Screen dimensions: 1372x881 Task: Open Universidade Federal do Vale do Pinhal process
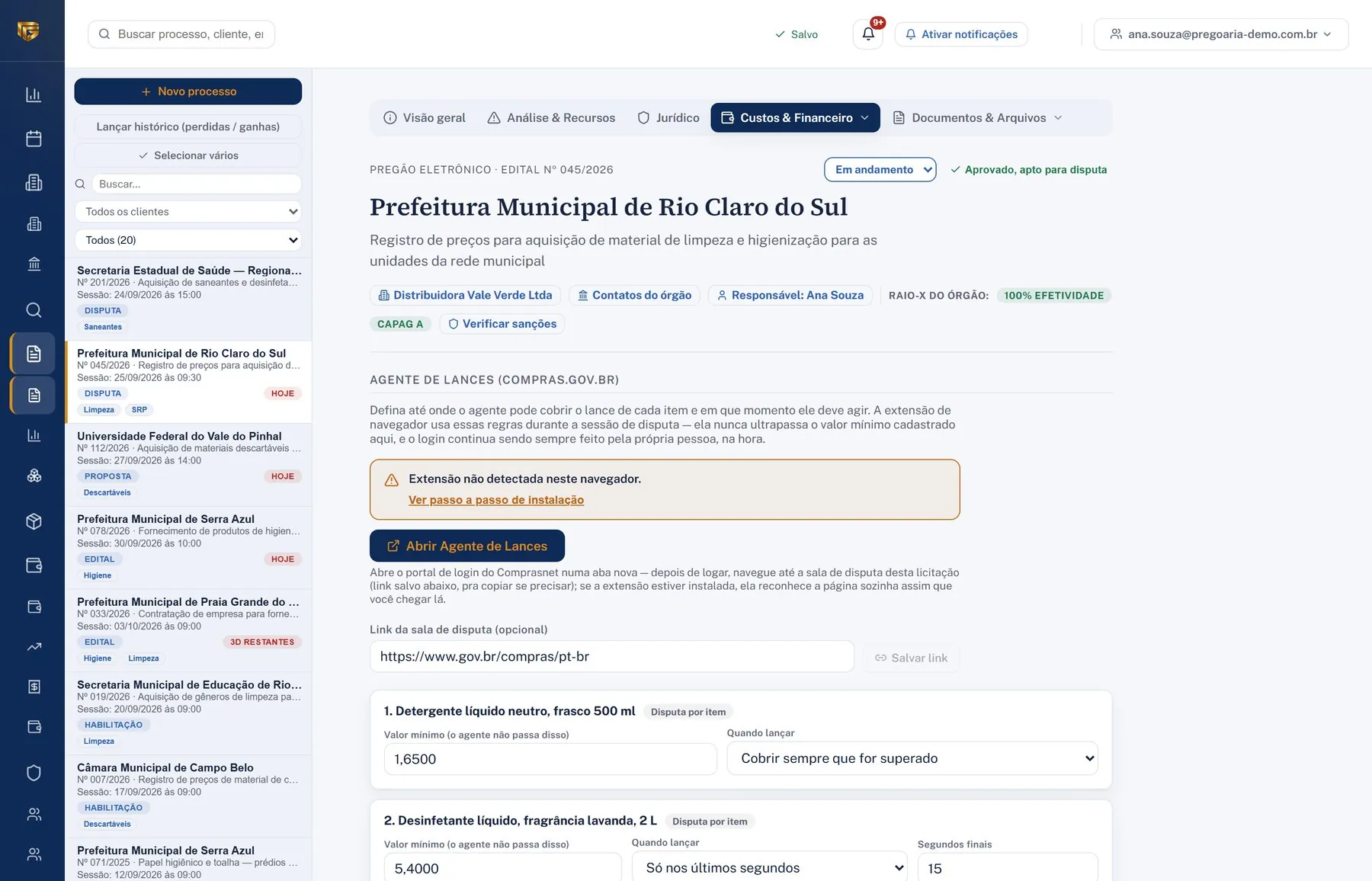pyautogui.click(x=188, y=465)
